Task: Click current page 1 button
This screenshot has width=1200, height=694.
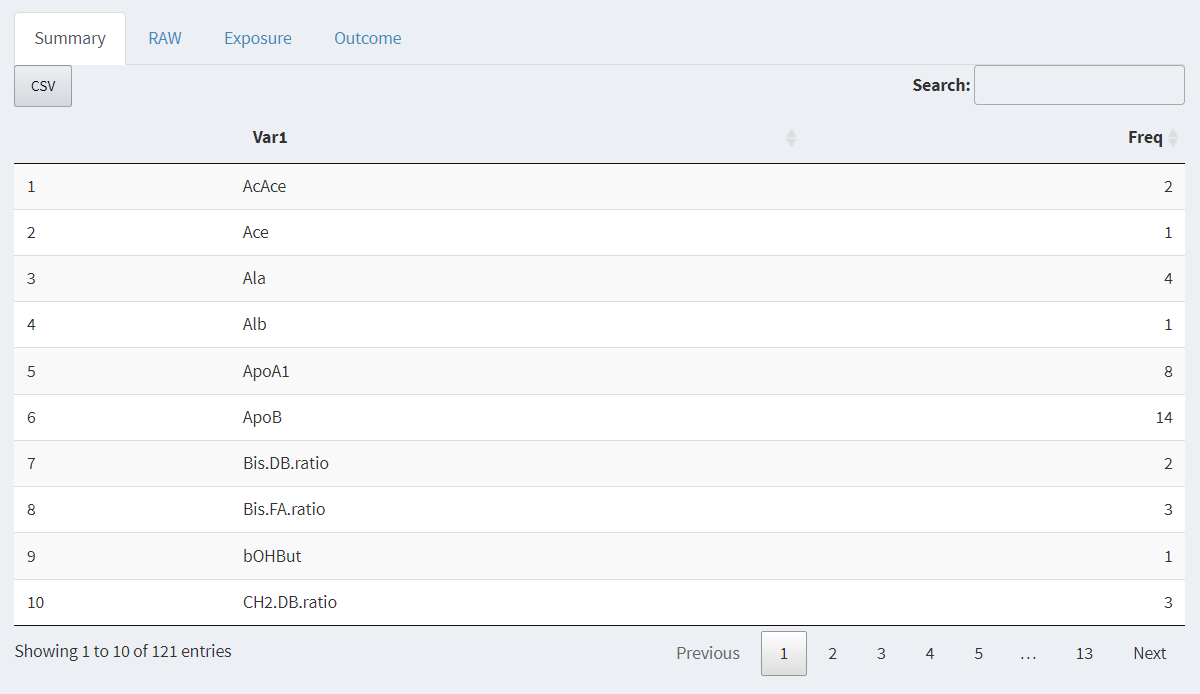Action: [x=784, y=653]
